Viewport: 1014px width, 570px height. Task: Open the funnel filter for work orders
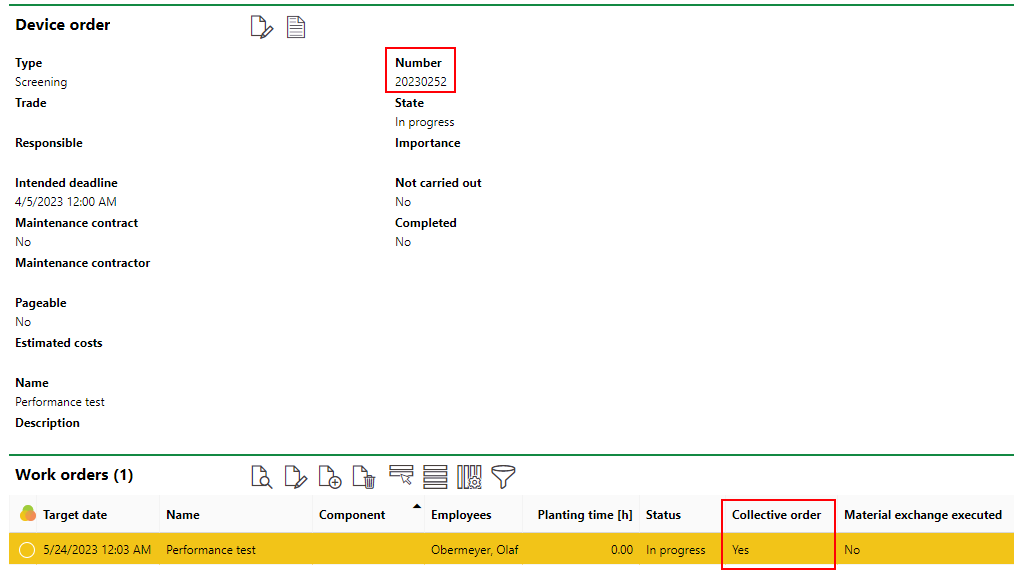pyautogui.click(x=503, y=477)
